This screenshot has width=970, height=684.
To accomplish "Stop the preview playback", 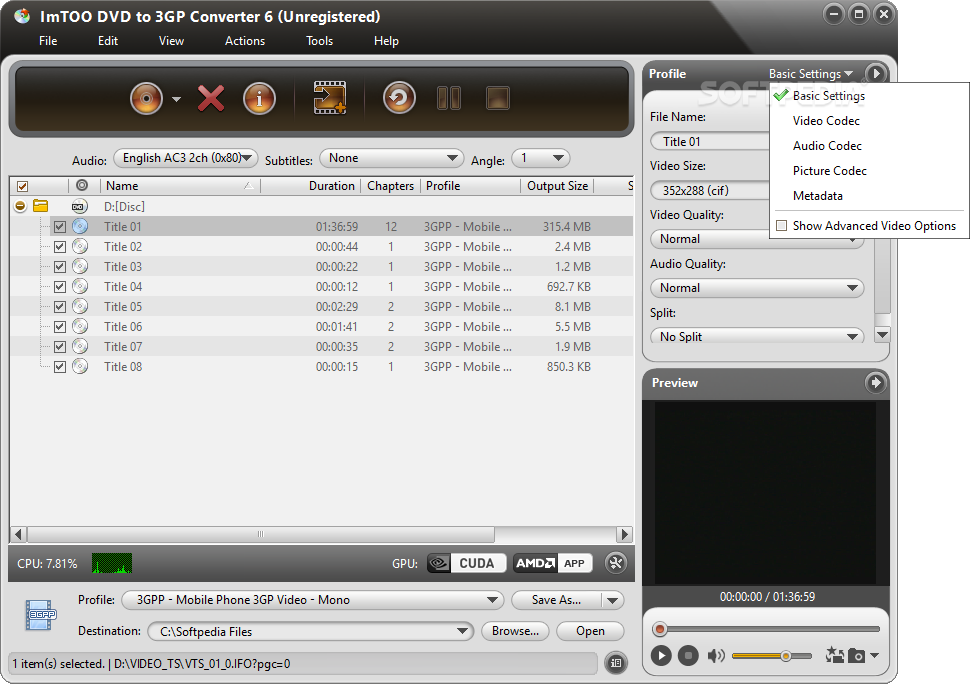I will pos(688,656).
